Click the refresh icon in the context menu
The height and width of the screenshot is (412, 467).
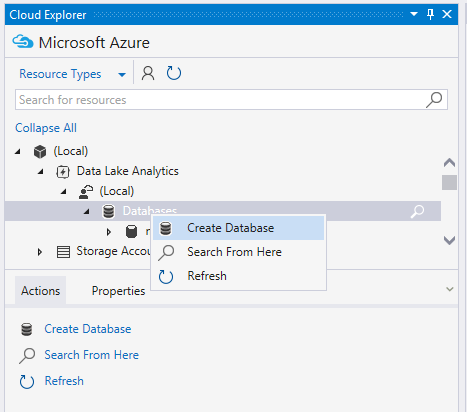pos(166,277)
